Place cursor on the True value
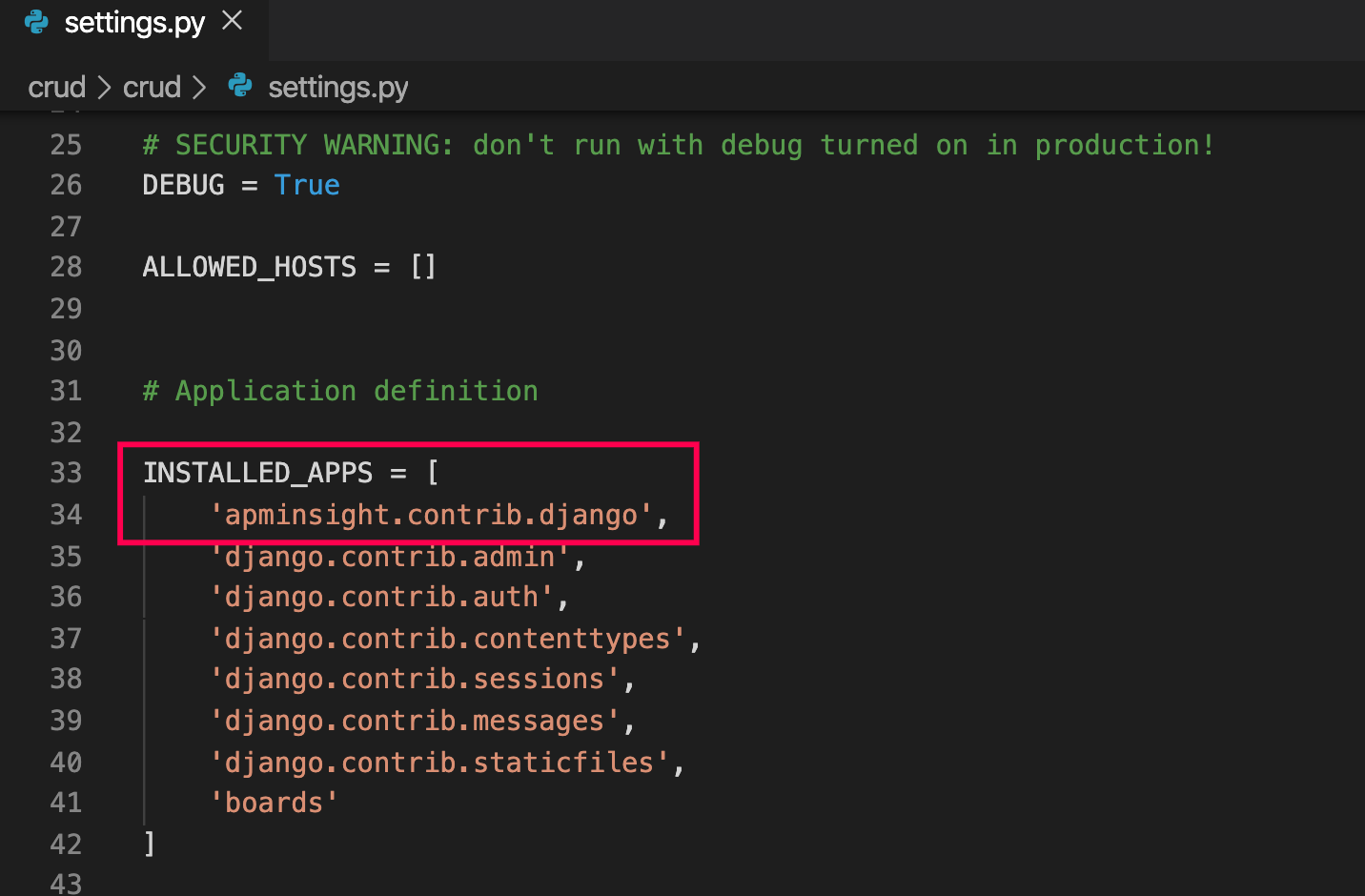This screenshot has height=896, width=1365. click(306, 185)
